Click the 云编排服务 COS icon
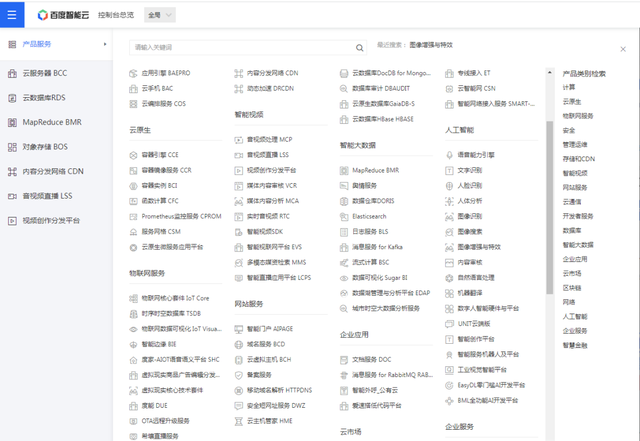Image resolution: width=640 pixels, height=441 pixels. [x=133, y=104]
